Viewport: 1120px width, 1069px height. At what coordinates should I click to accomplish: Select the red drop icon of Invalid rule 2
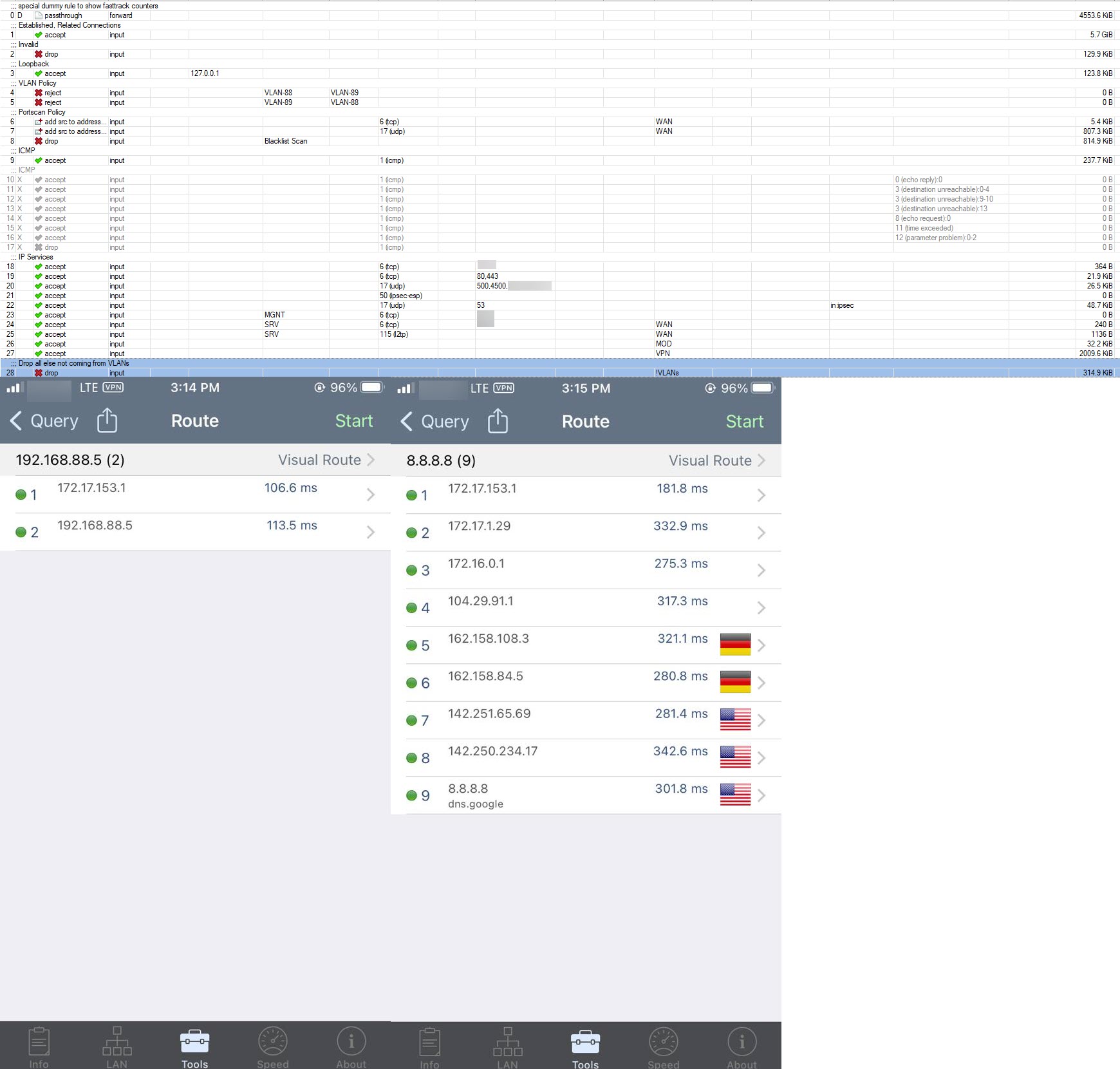click(x=39, y=54)
